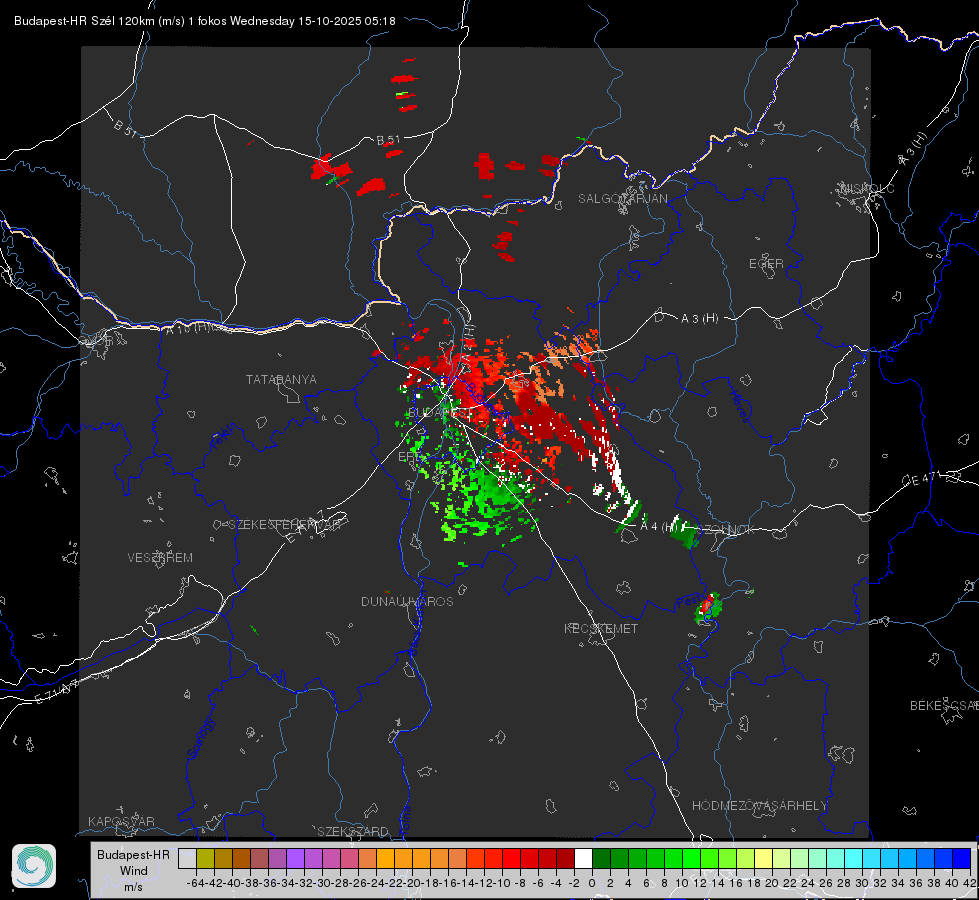Image resolution: width=979 pixels, height=900 pixels.
Task: Click the isolated red-green echo southeast of Szolnok
Action: click(707, 608)
